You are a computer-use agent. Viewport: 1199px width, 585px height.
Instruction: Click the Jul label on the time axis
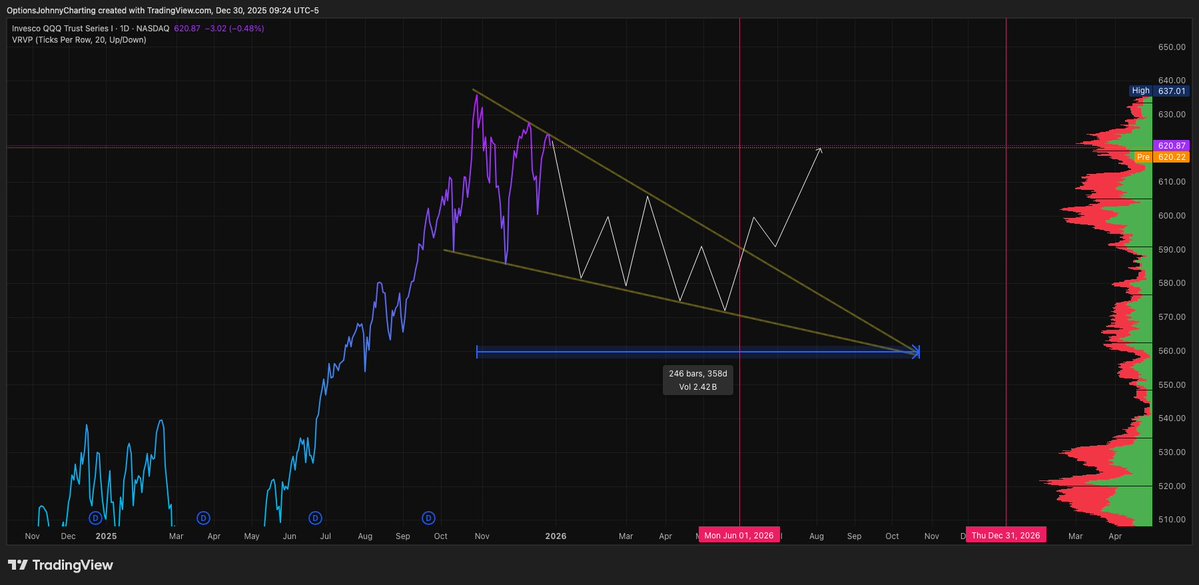(x=326, y=536)
